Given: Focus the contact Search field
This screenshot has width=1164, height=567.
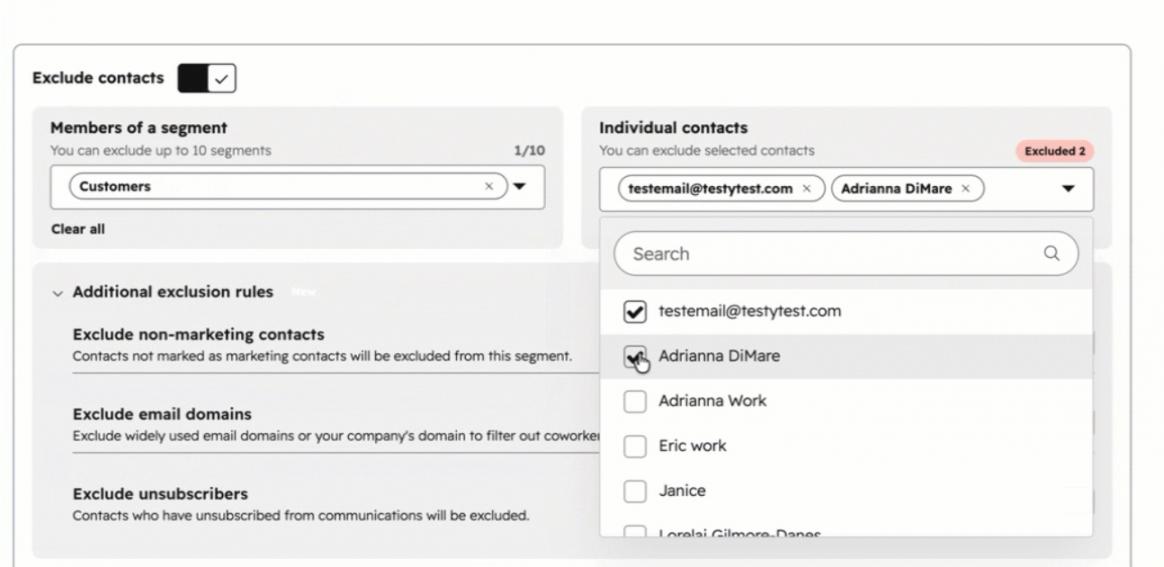Looking at the screenshot, I should point(846,254).
